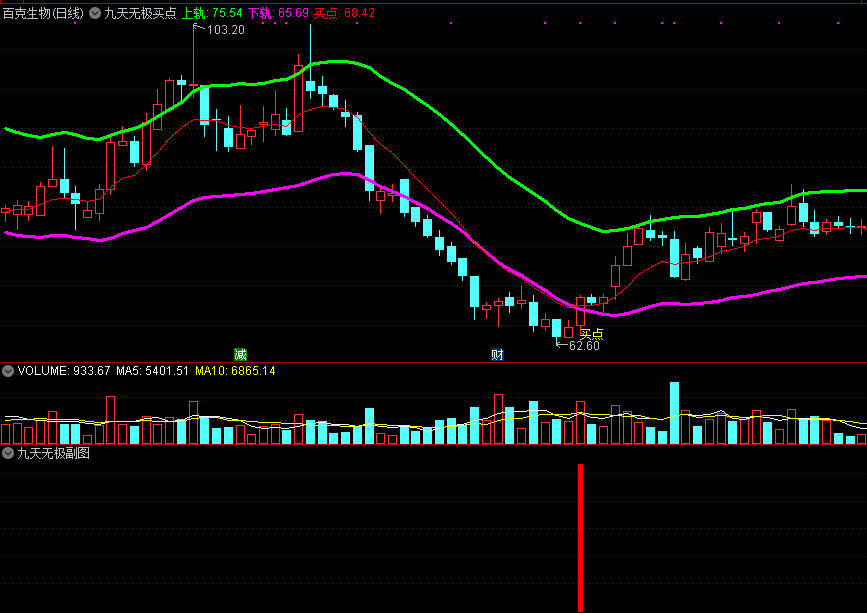Expand the 九天无极买点 indicator dropdown arrow
The width and height of the screenshot is (867, 613).
pyautogui.click(x=95, y=13)
